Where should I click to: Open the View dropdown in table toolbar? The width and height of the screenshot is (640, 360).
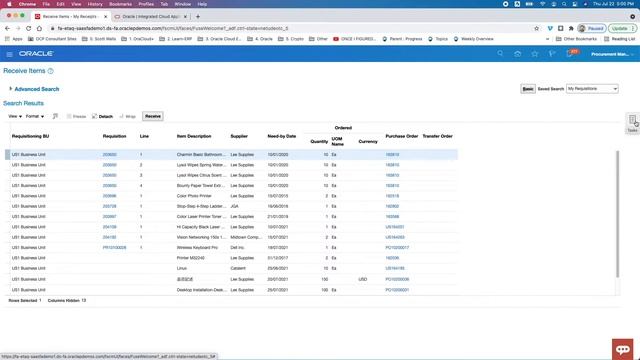[15, 116]
